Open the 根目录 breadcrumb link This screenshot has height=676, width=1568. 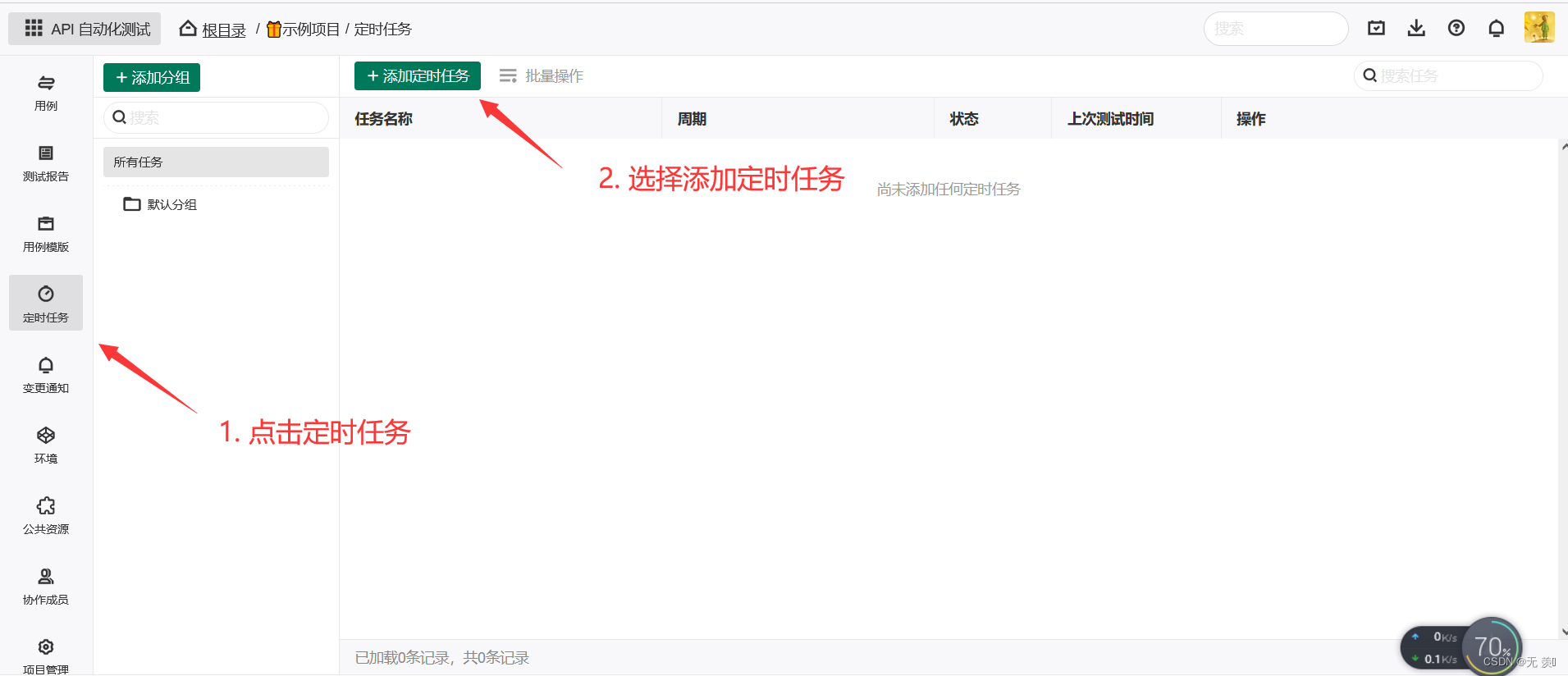224,30
